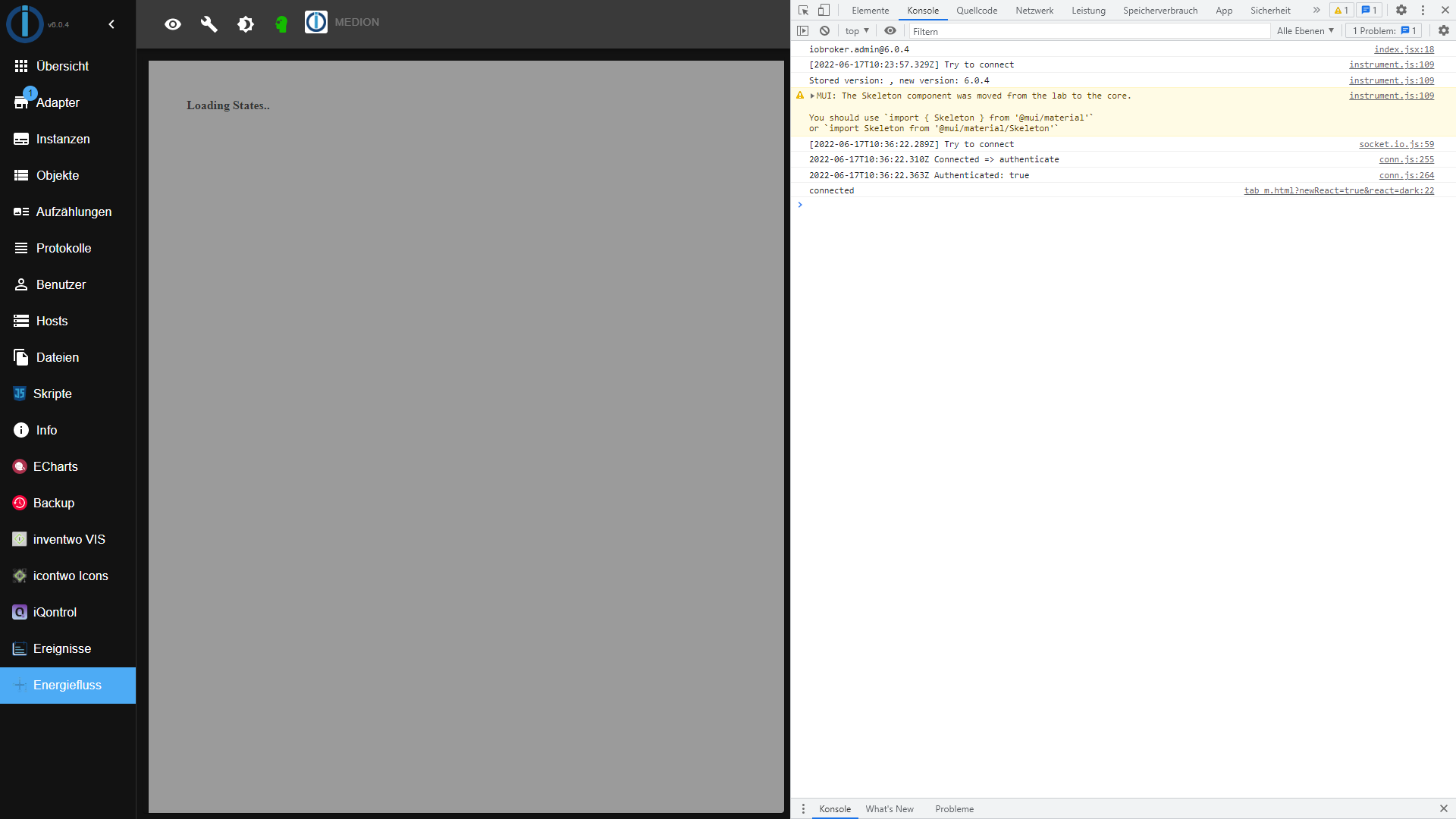Viewport: 1456px width, 819px height.
Task: Switch to What's New drawer tab
Action: click(x=890, y=809)
